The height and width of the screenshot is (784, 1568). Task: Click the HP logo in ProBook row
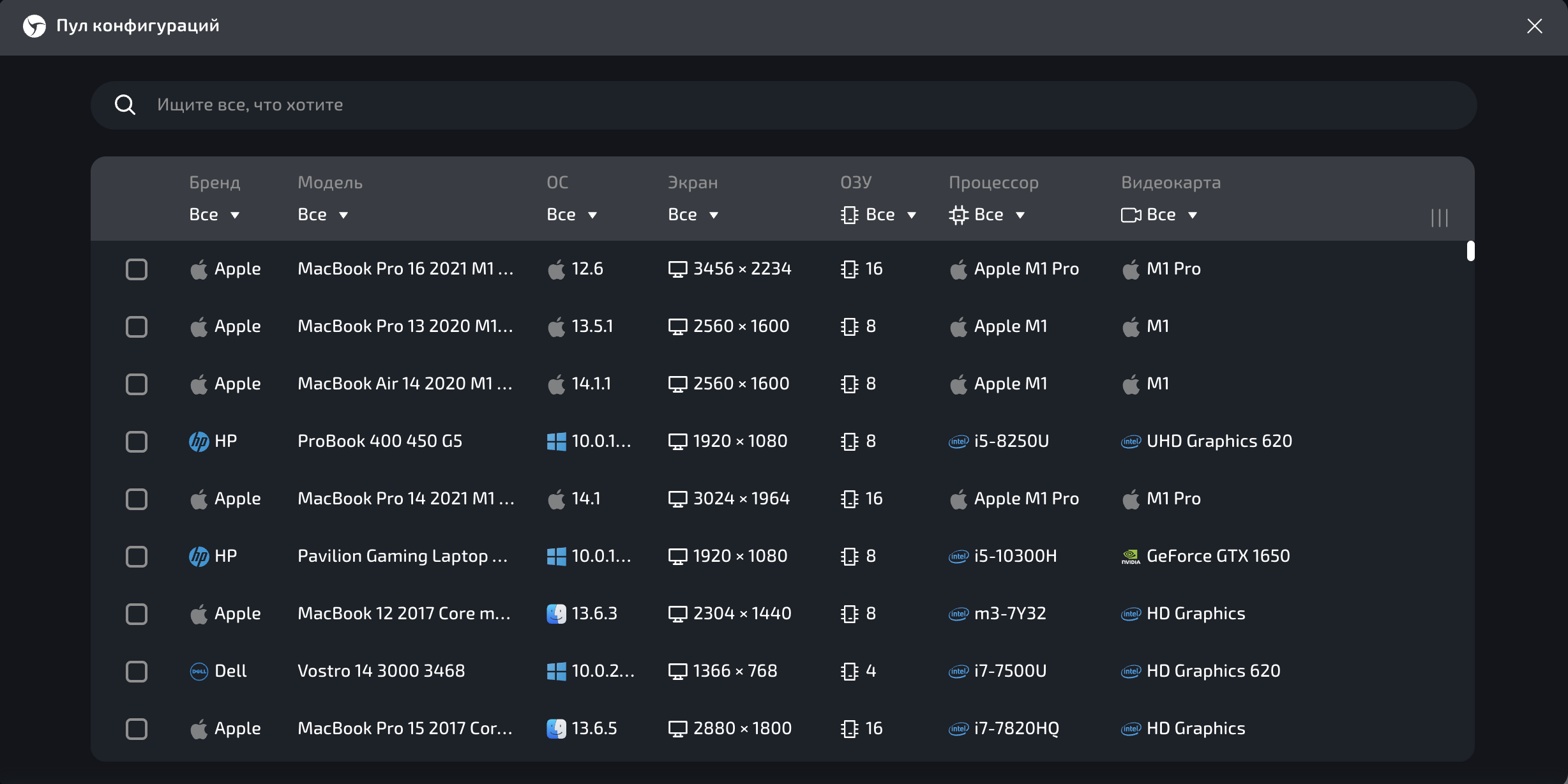click(x=199, y=441)
